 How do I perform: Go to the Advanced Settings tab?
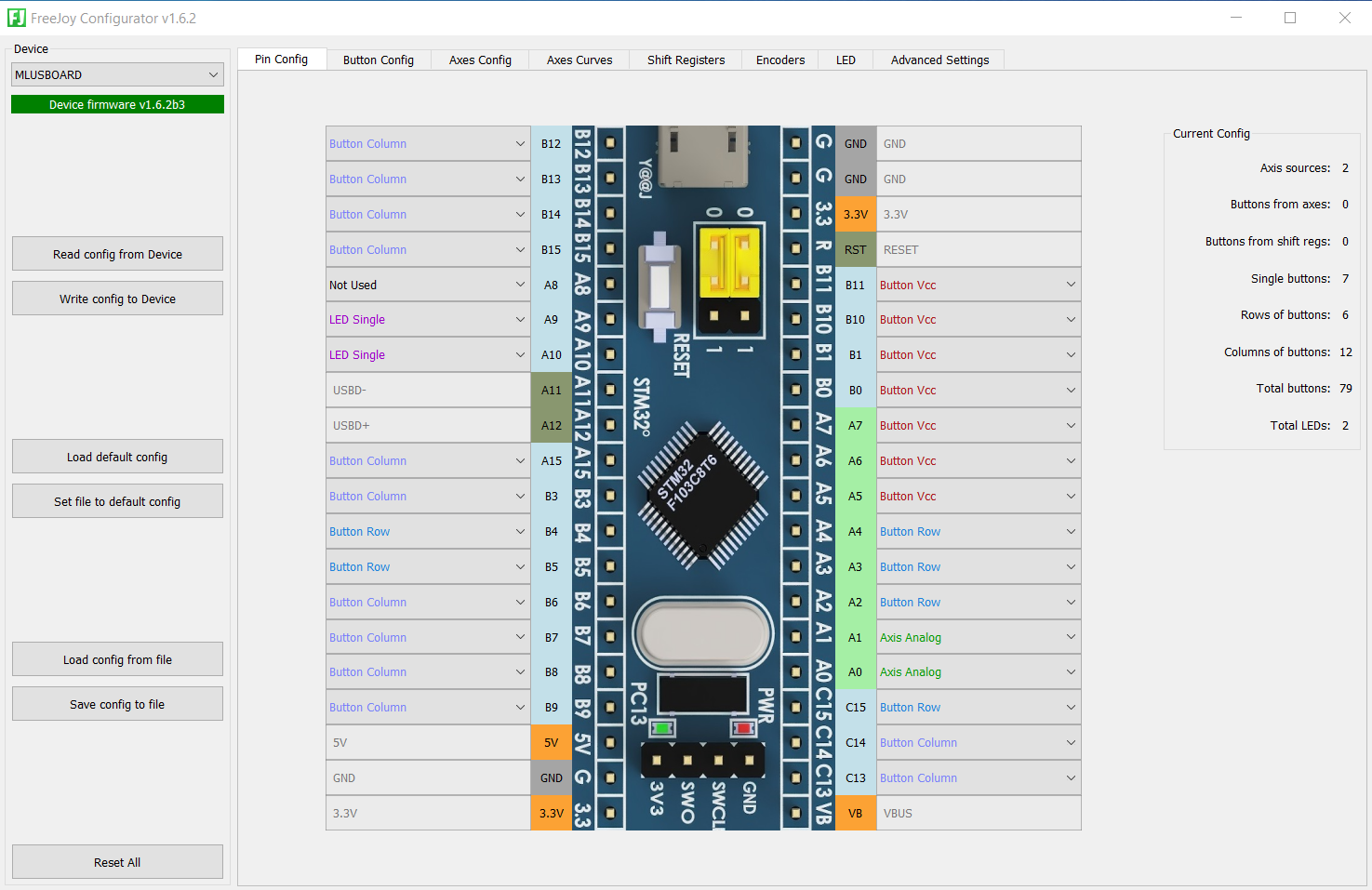939,60
